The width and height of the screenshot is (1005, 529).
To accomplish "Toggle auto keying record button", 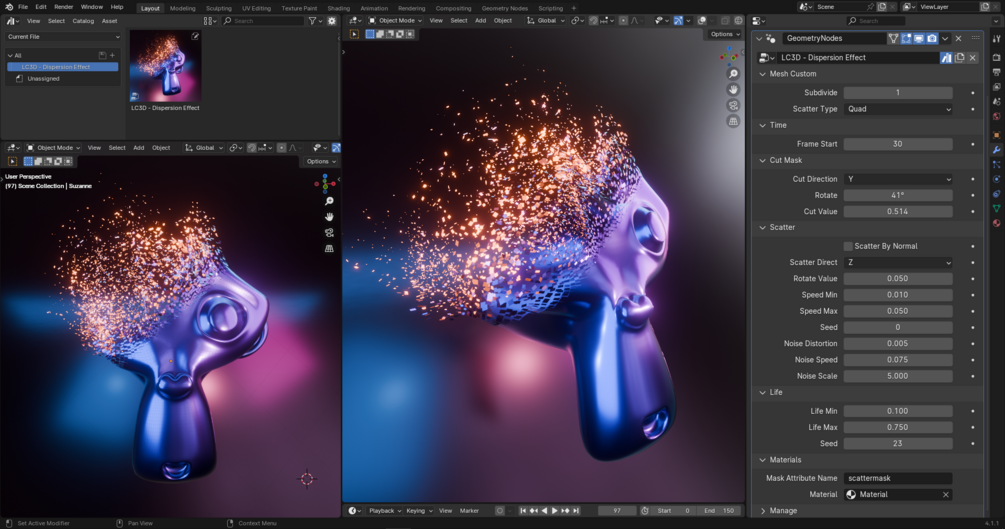I will (x=500, y=510).
